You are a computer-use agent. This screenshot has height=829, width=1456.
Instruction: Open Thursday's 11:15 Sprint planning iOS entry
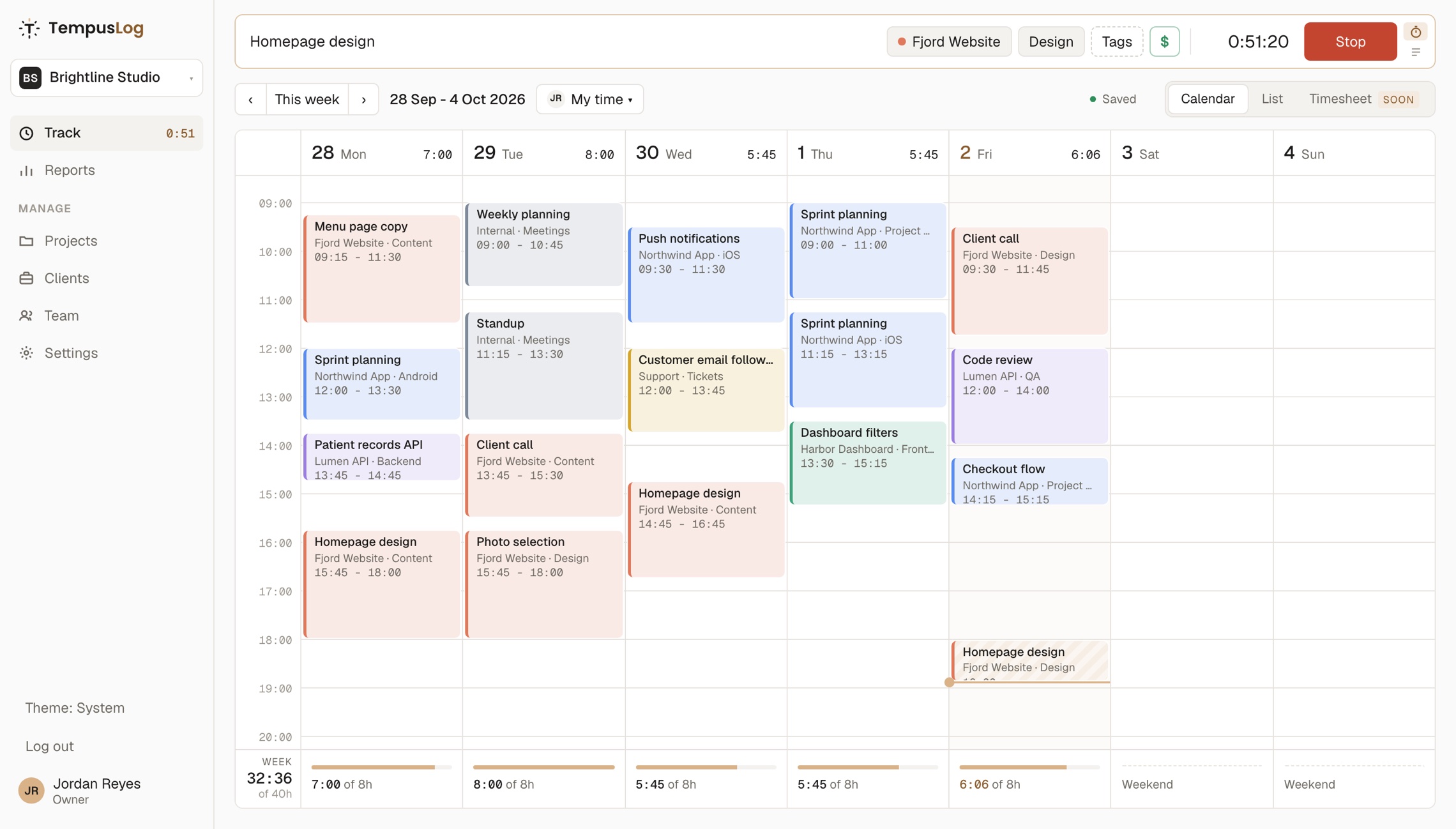click(x=868, y=360)
